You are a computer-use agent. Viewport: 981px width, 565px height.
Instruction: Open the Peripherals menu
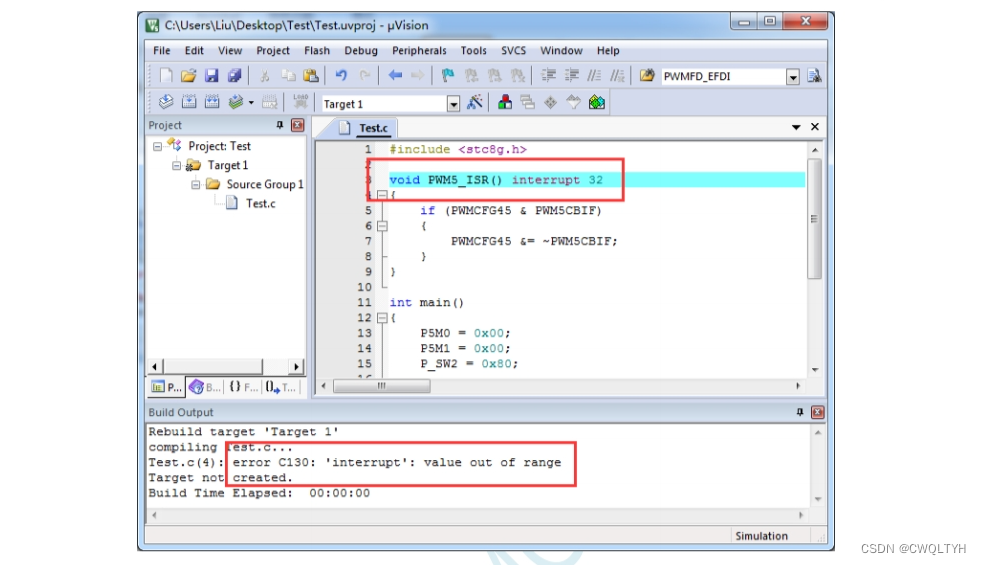[419, 51]
